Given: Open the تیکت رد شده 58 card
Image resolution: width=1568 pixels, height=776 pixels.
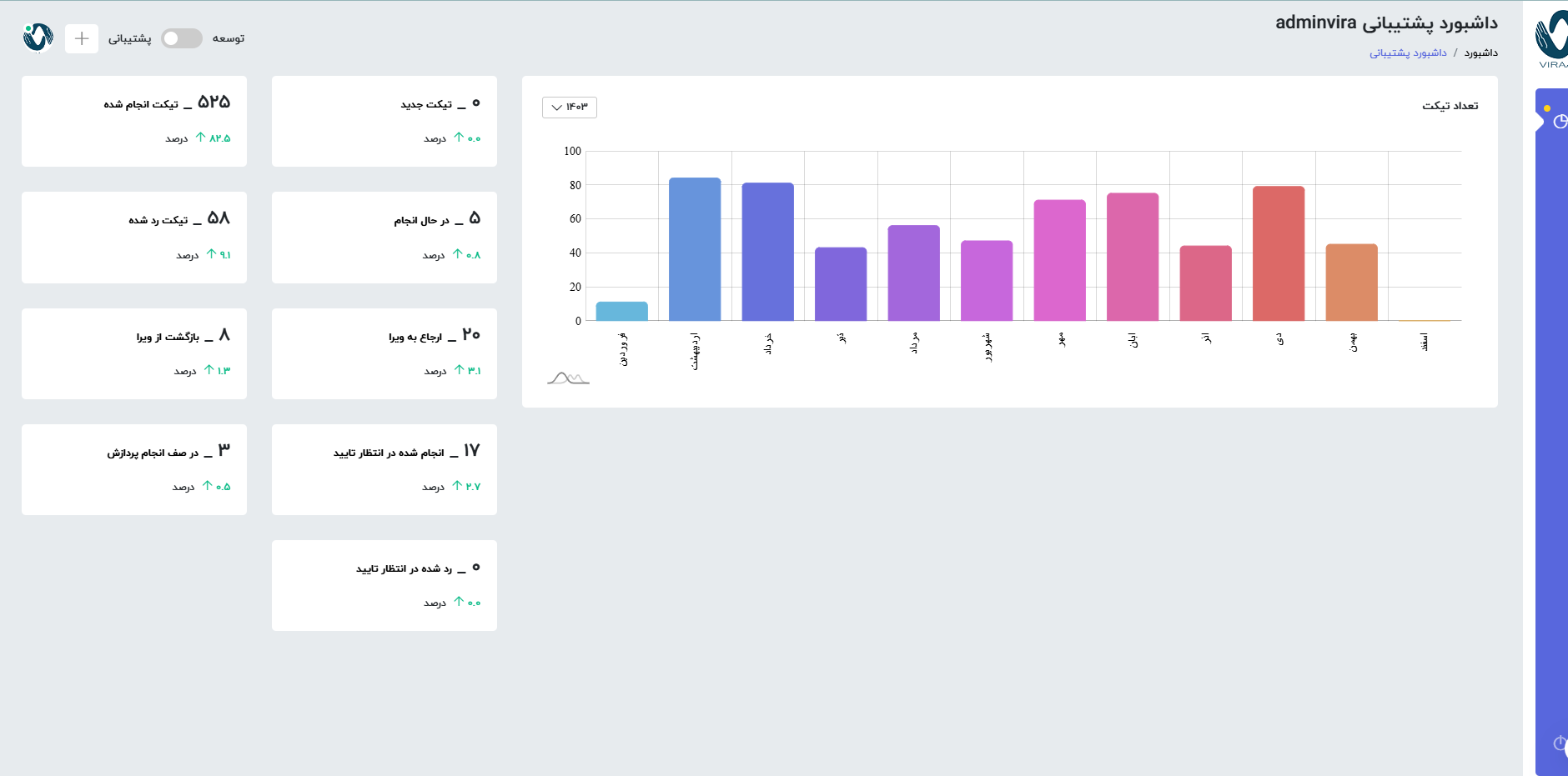Looking at the screenshot, I should tap(134, 238).
